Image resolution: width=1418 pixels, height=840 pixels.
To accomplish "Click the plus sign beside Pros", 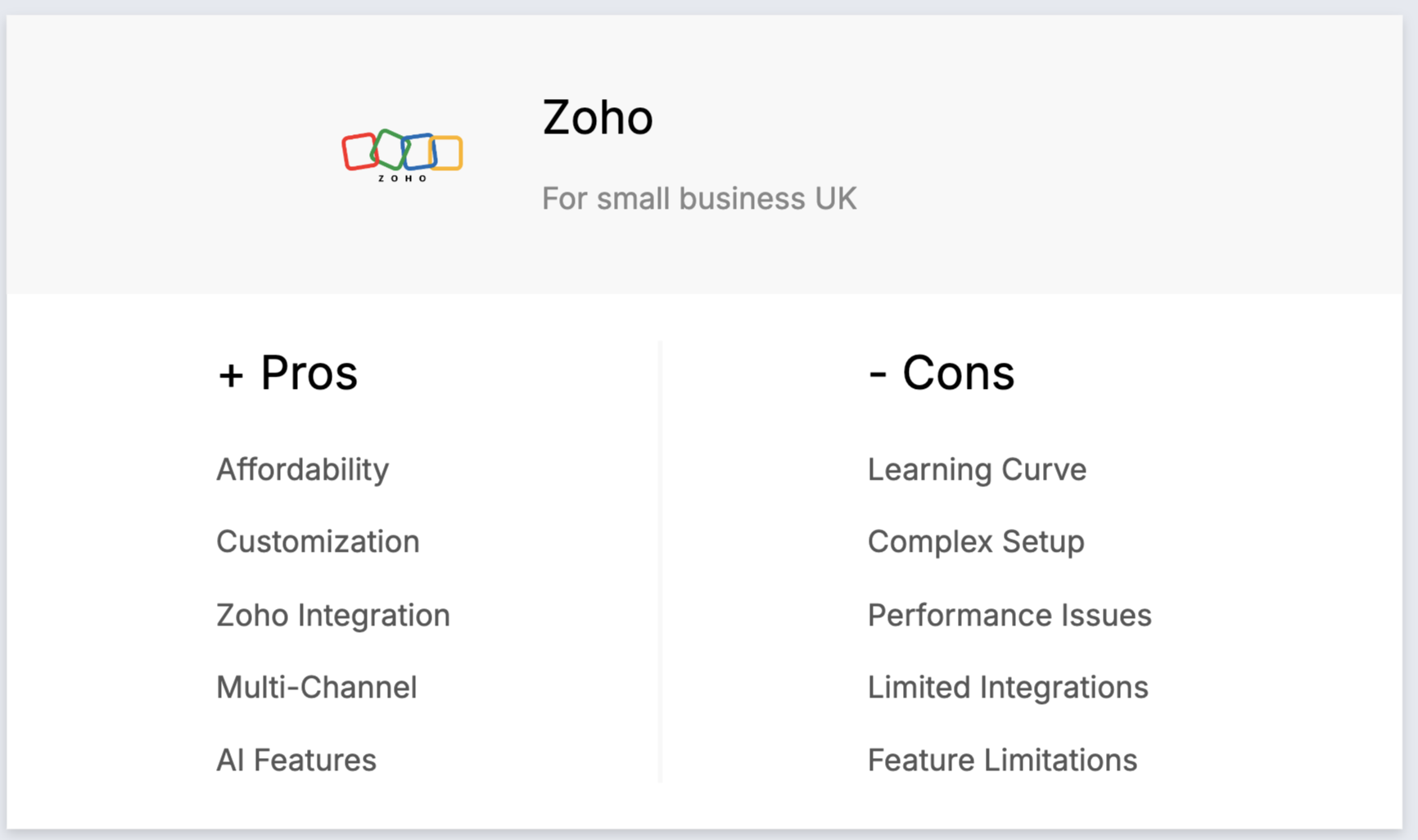I will pos(231,376).
